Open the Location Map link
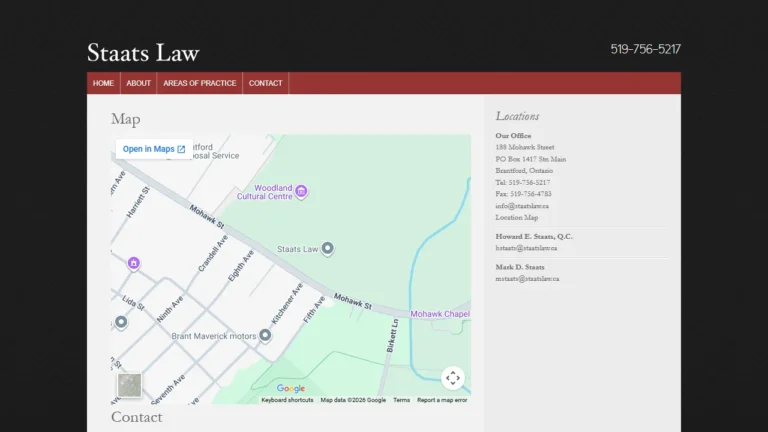 click(516, 217)
